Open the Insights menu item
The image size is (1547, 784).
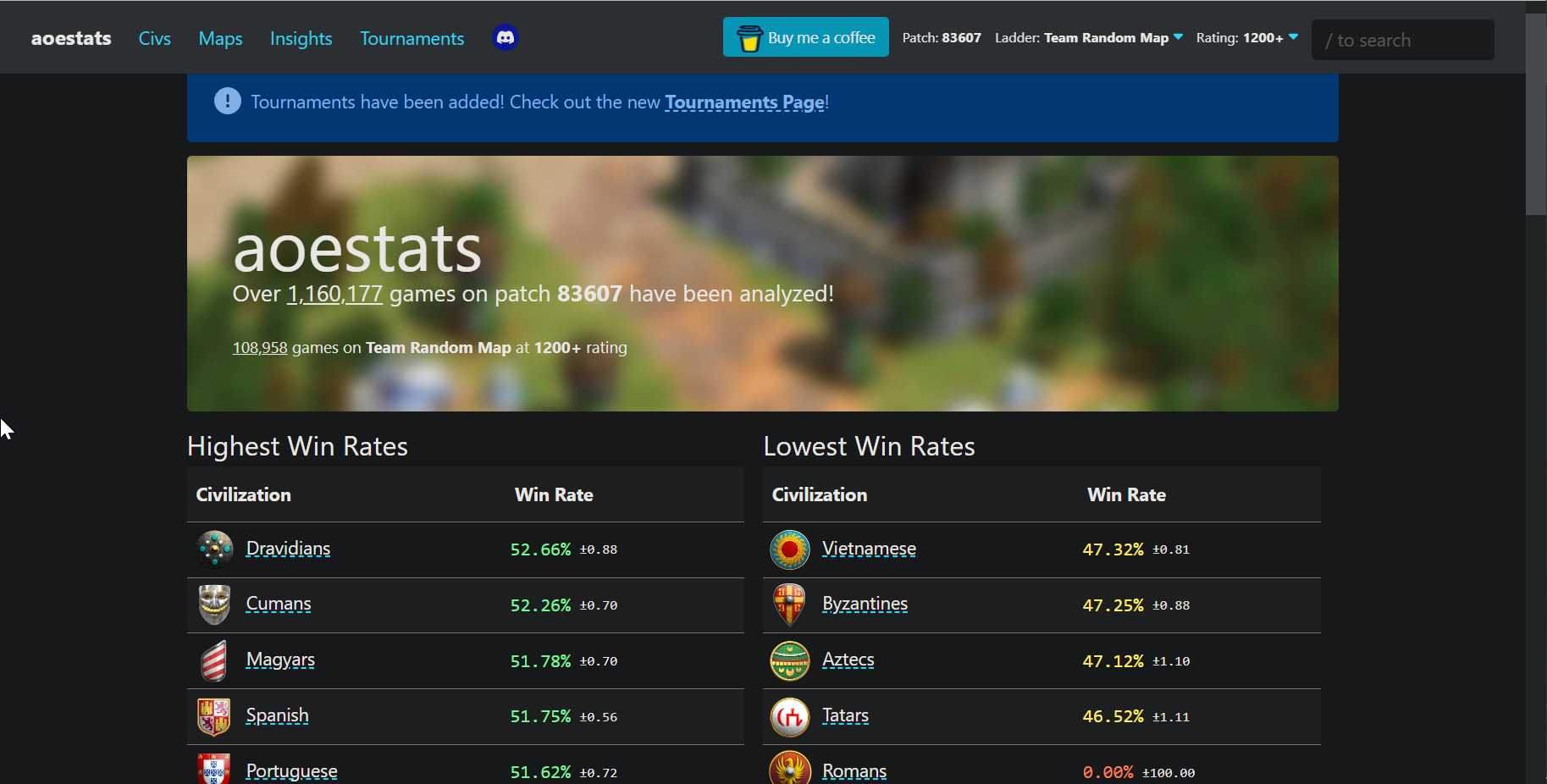[x=301, y=38]
